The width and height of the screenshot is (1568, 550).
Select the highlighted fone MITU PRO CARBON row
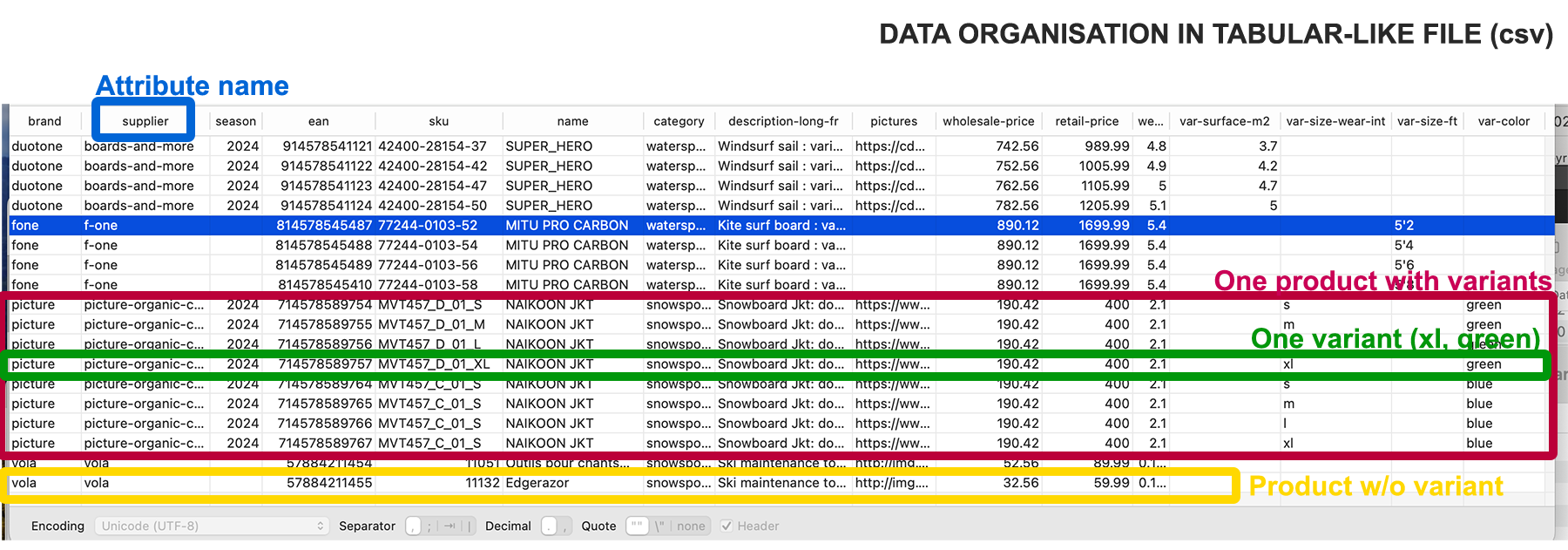click(x=566, y=226)
